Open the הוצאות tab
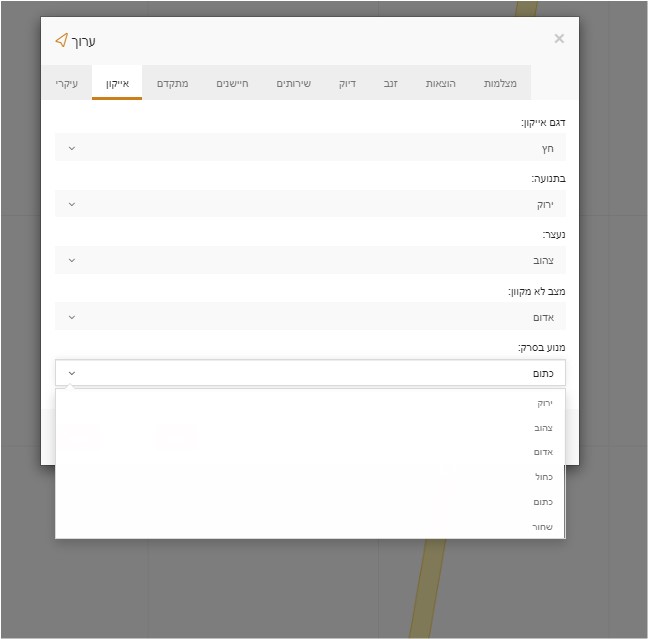This screenshot has height=639, width=648. [x=440, y=83]
